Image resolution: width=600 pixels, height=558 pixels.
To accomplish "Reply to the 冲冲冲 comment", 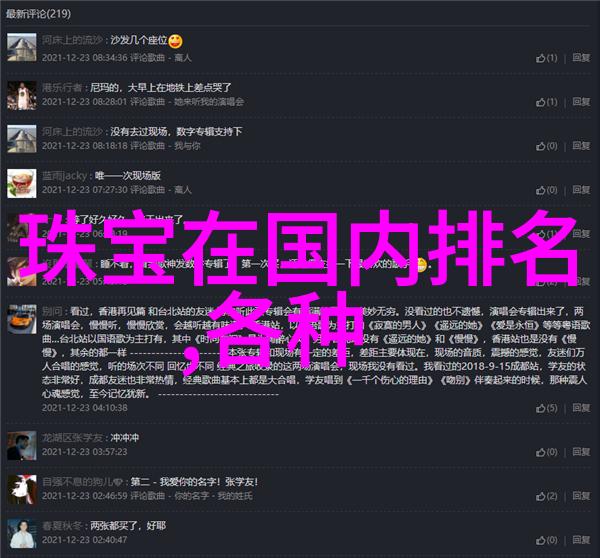I will coord(581,452).
